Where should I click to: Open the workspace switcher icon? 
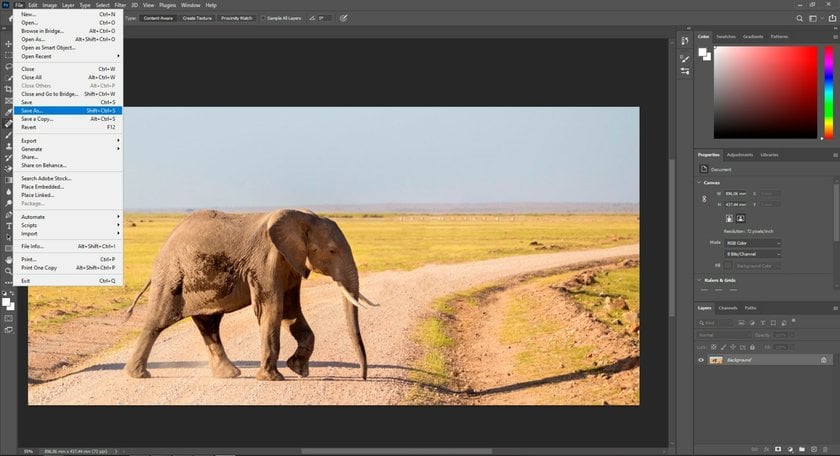(x=814, y=18)
